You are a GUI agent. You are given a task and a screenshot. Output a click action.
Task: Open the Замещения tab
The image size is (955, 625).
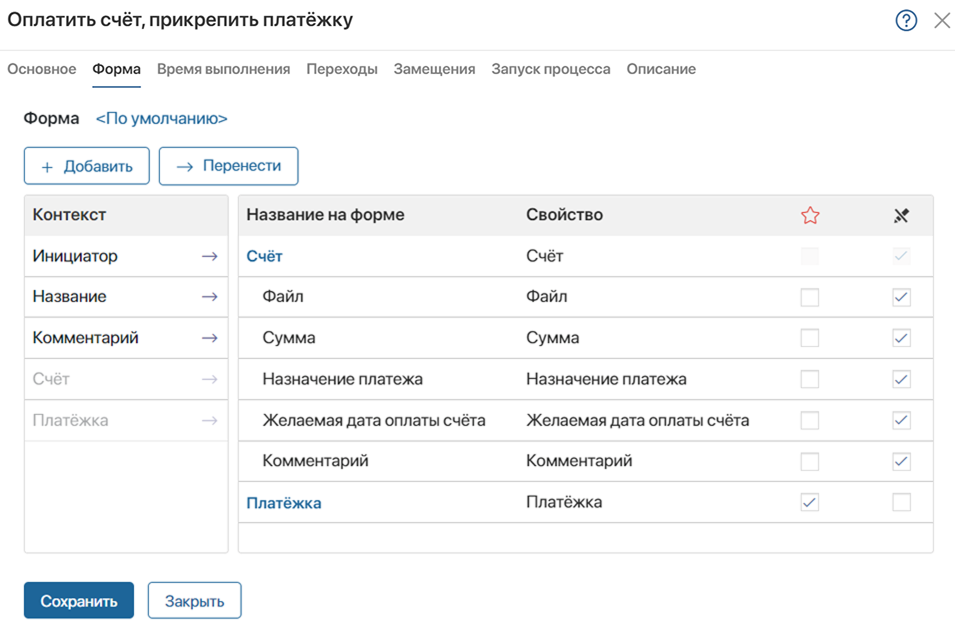(x=434, y=69)
